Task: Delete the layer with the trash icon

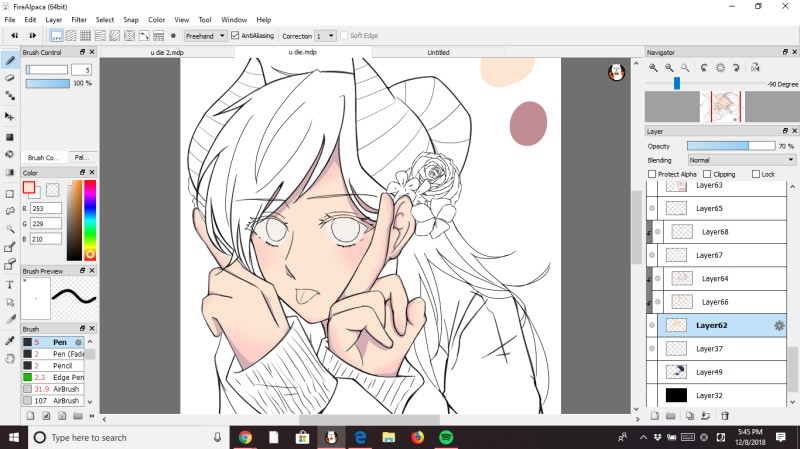Action: click(x=725, y=416)
